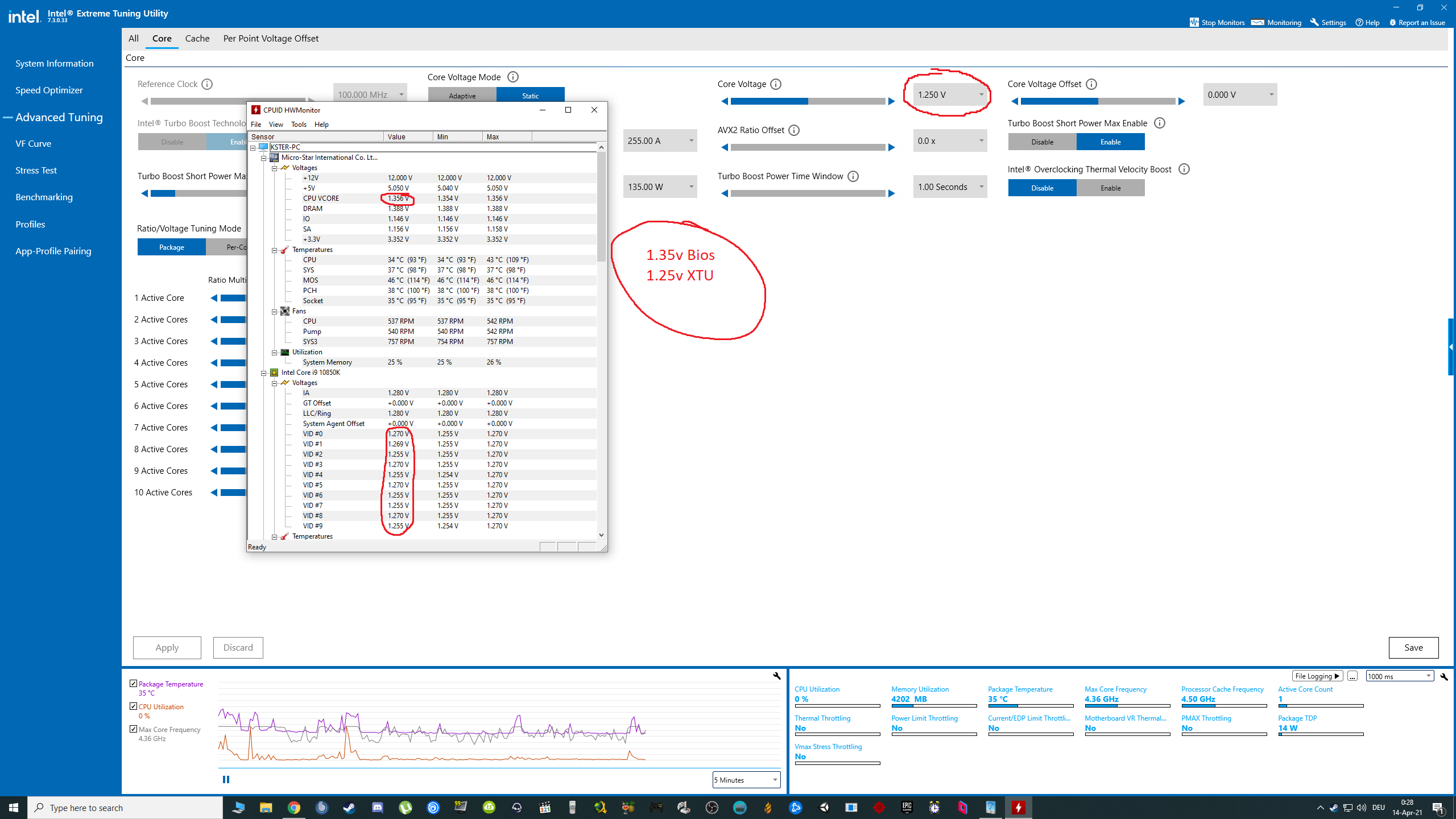Click the Save button
Screen dimensions: 1456x819
pos(1413,647)
